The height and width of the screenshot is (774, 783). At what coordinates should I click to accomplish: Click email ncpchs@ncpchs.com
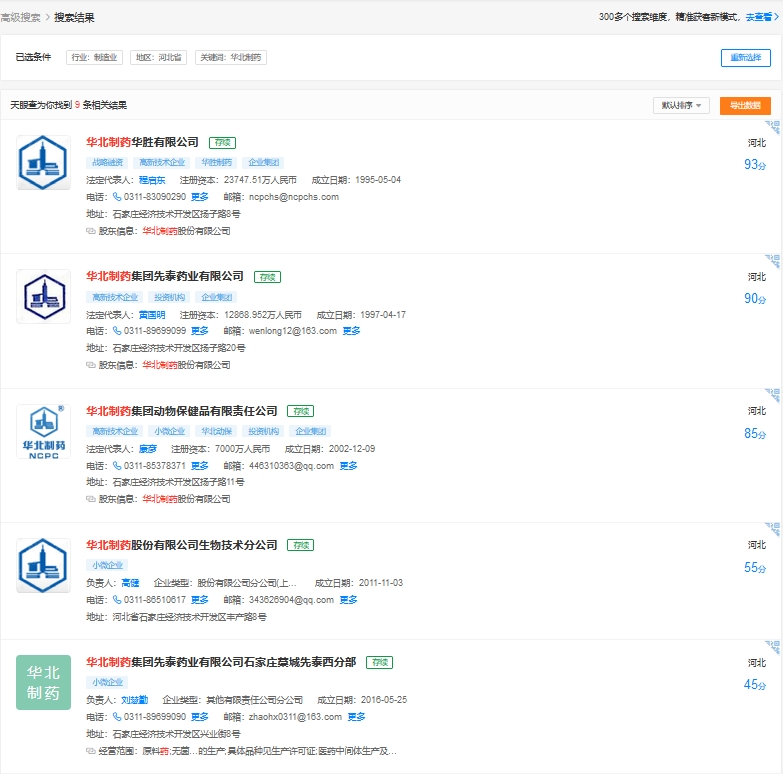(294, 197)
